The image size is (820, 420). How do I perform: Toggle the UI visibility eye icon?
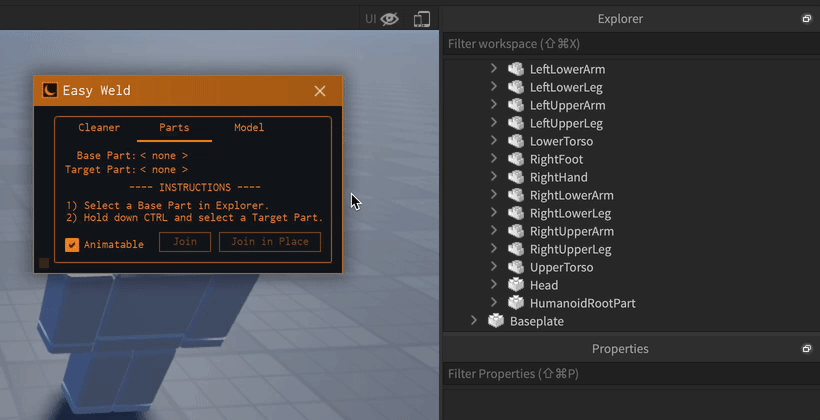pos(390,19)
